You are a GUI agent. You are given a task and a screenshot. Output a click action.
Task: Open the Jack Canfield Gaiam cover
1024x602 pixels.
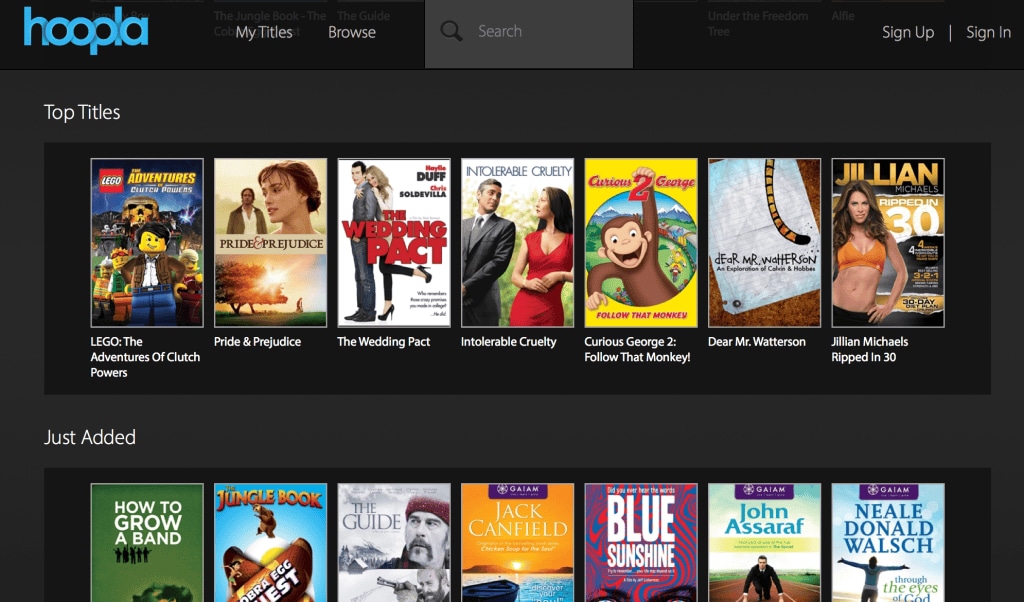pos(517,543)
